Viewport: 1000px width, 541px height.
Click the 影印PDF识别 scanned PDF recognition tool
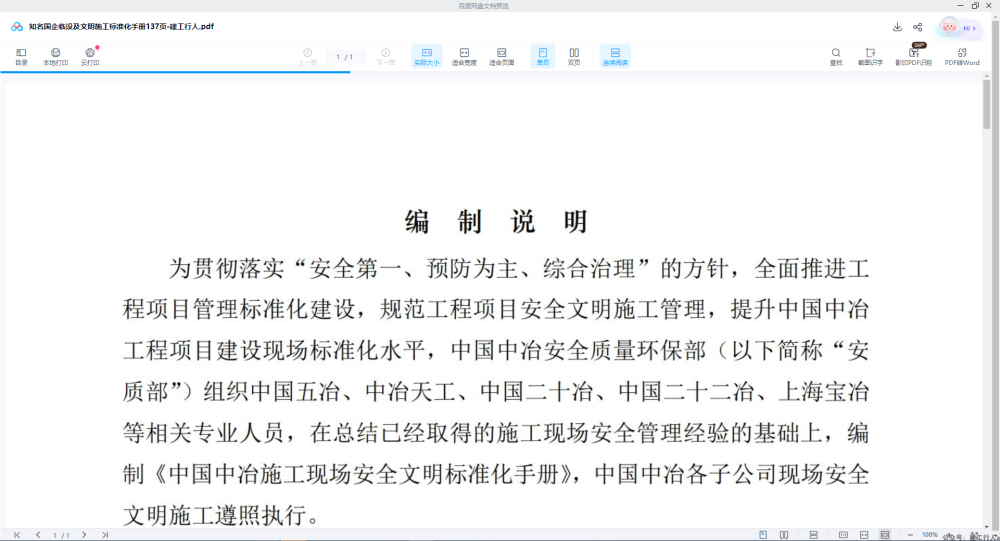click(913, 56)
